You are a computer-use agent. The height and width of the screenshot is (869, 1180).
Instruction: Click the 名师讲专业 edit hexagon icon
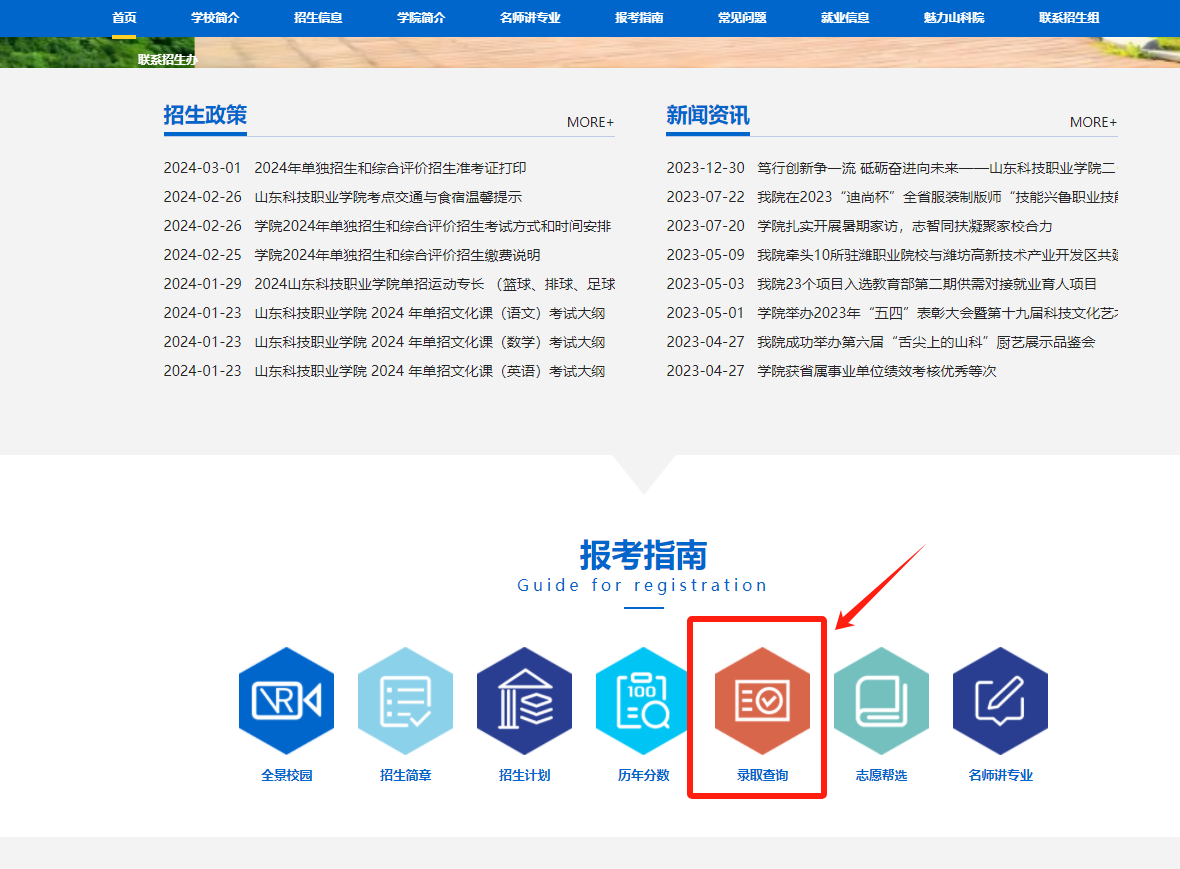(x=1000, y=701)
